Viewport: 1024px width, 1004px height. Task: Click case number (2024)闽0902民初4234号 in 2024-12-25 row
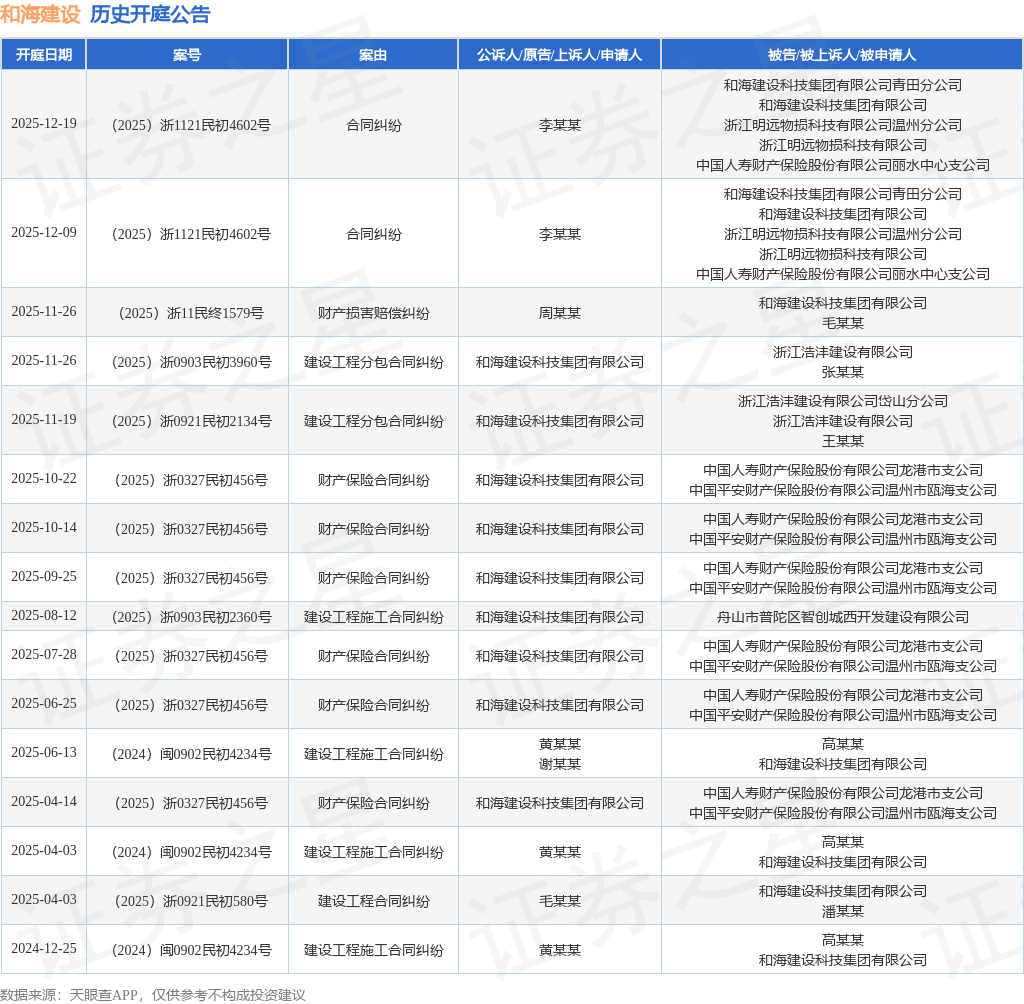click(x=191, y=950)
